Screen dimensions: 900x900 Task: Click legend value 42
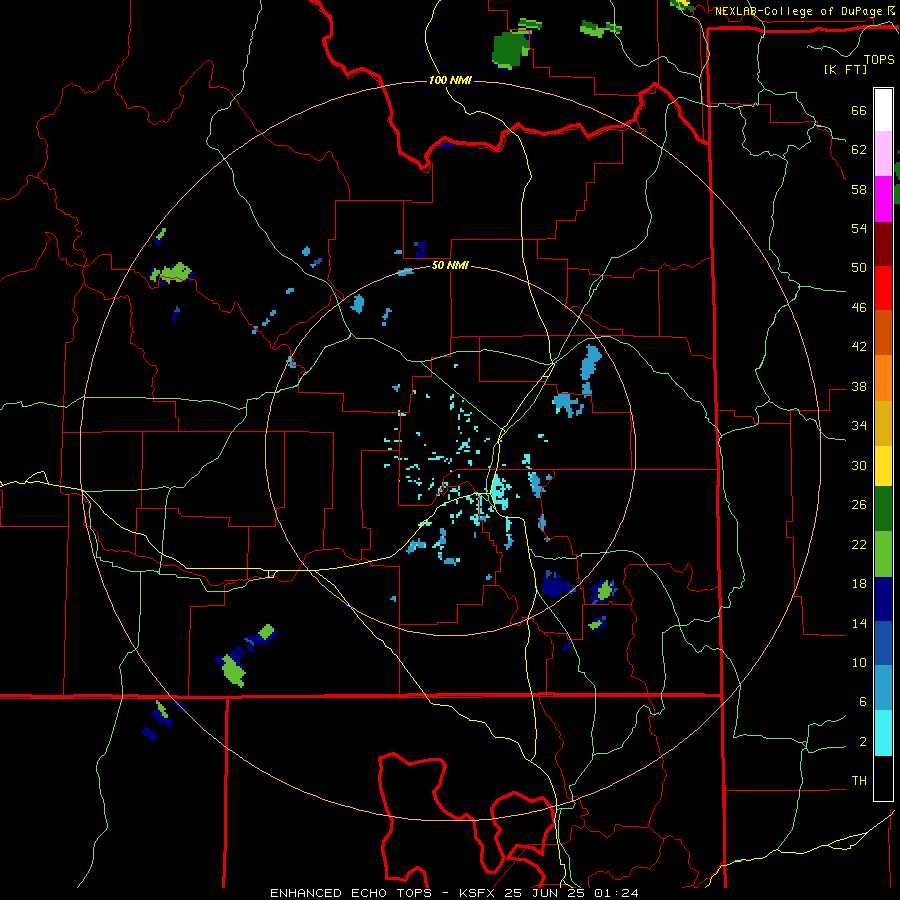point(859,347)
